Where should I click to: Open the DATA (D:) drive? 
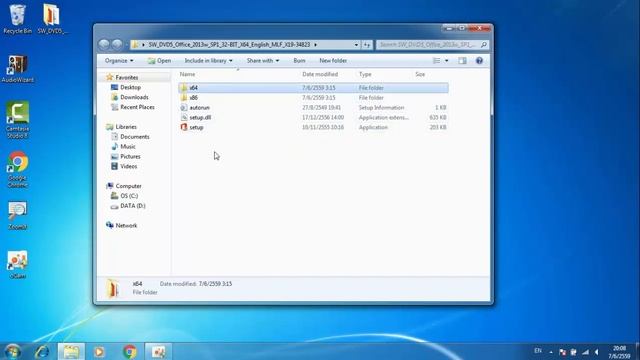point(133,206)
